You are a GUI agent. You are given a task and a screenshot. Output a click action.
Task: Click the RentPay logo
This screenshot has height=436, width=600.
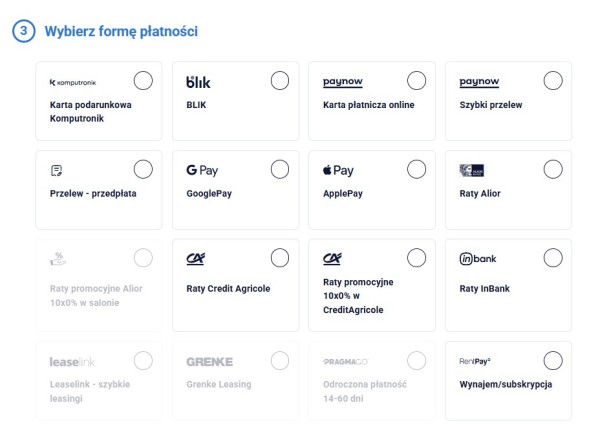coord(475,360)
